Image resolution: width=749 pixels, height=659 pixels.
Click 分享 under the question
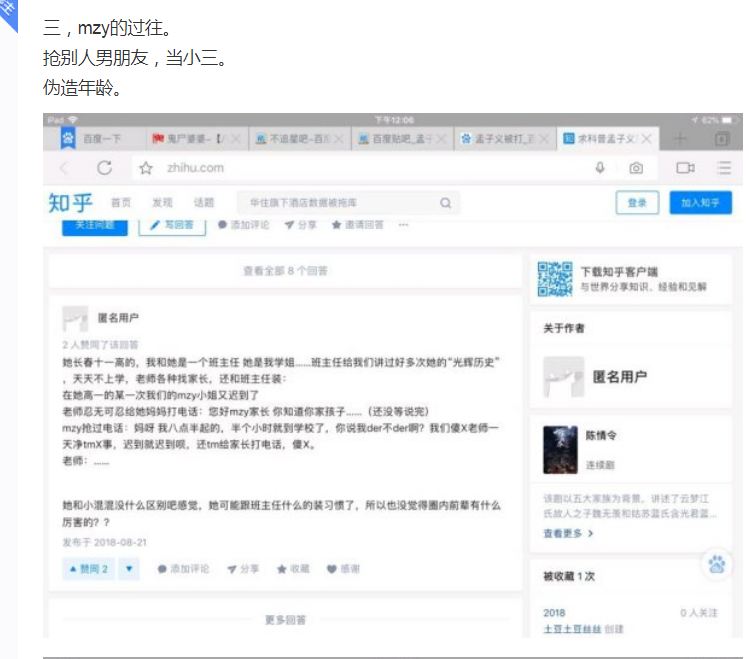[300, 225]
